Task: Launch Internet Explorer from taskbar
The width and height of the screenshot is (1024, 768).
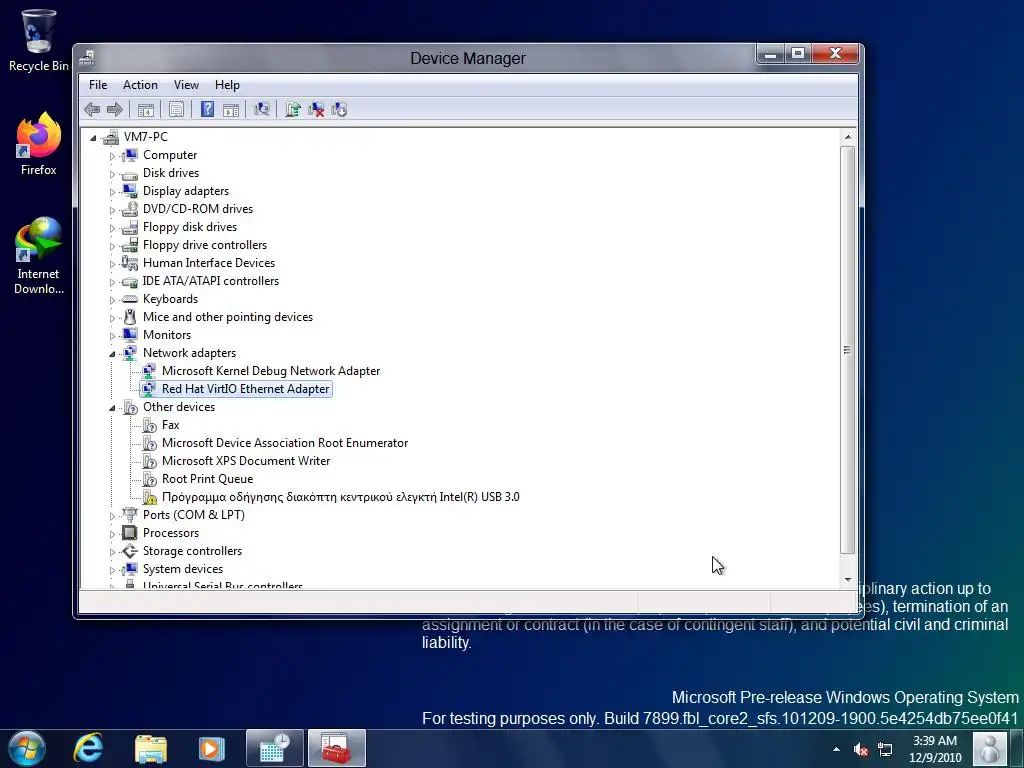Action: [88, 748]
